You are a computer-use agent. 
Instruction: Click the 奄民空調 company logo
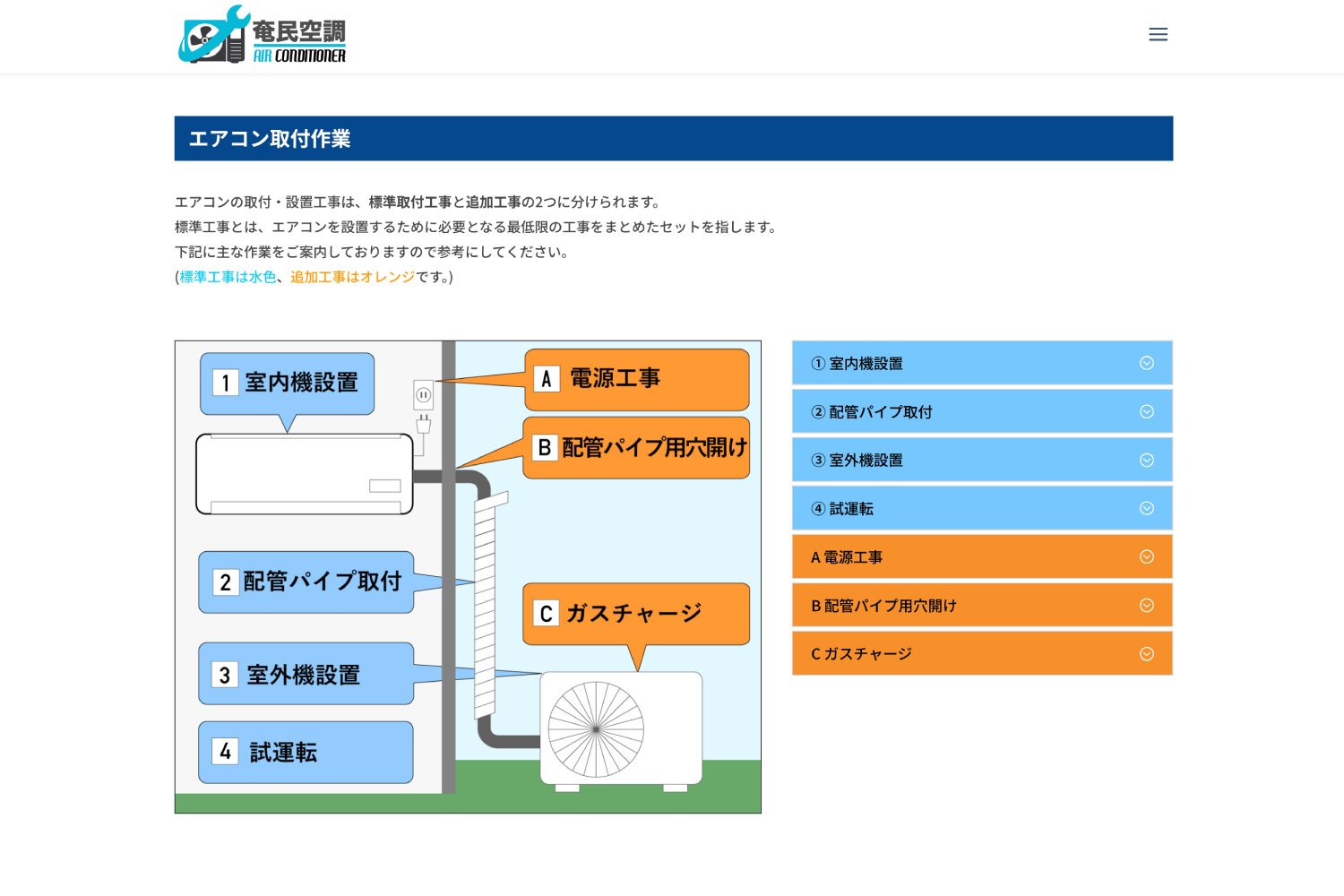pyautogui.click(x=263, y=36)
